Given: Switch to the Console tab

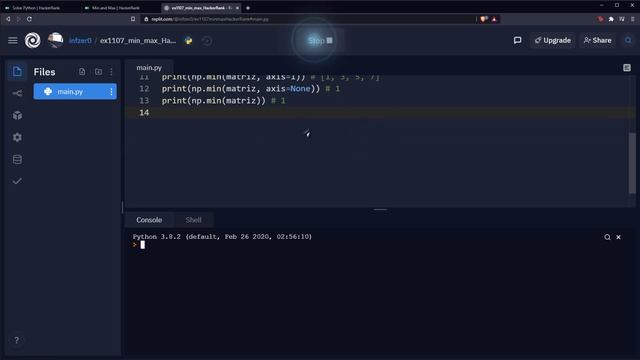Looking at the screenshot, I should click(x=149, y=220).
